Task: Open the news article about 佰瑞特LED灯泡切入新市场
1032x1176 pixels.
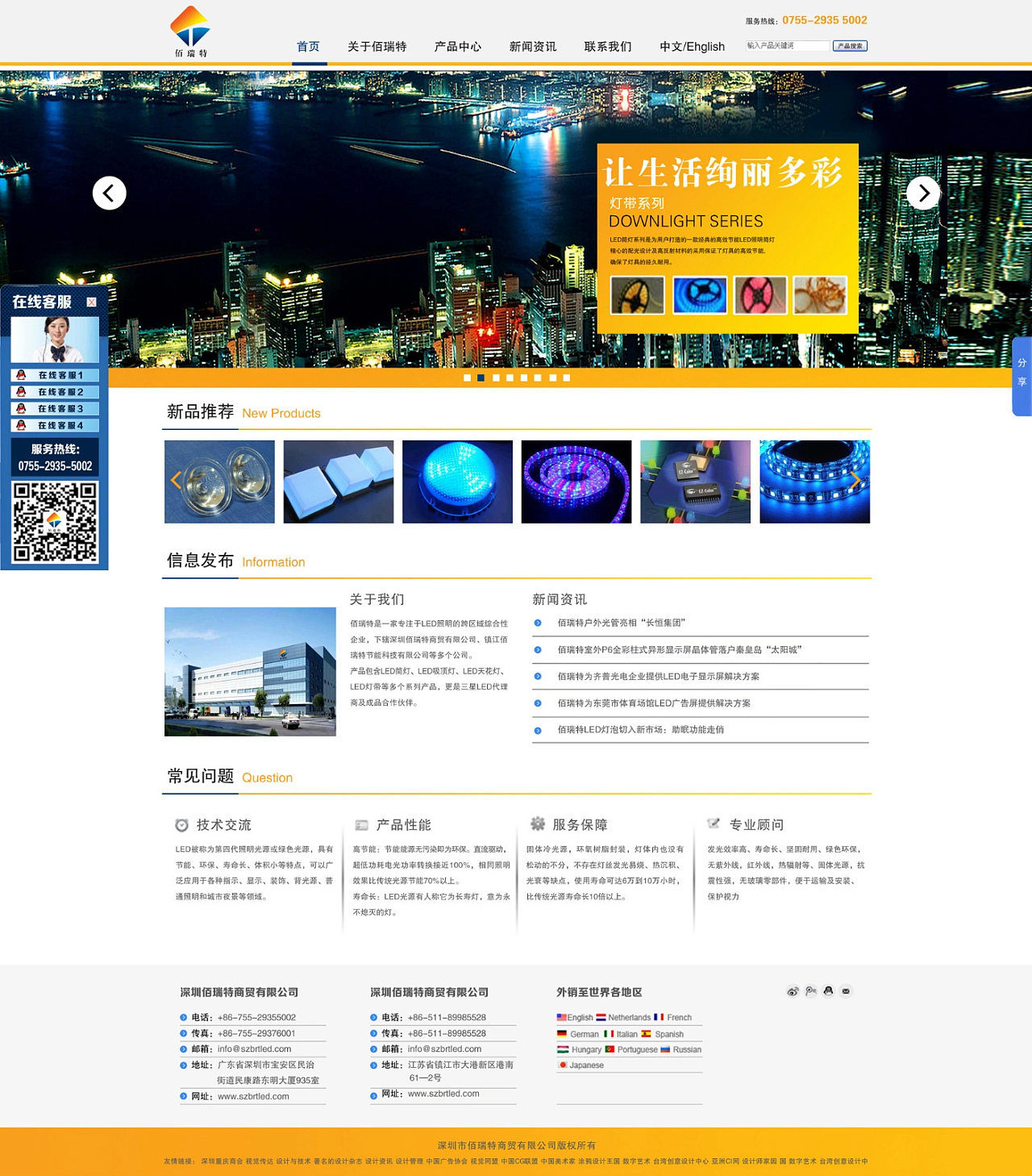Action: pos(639,731)
